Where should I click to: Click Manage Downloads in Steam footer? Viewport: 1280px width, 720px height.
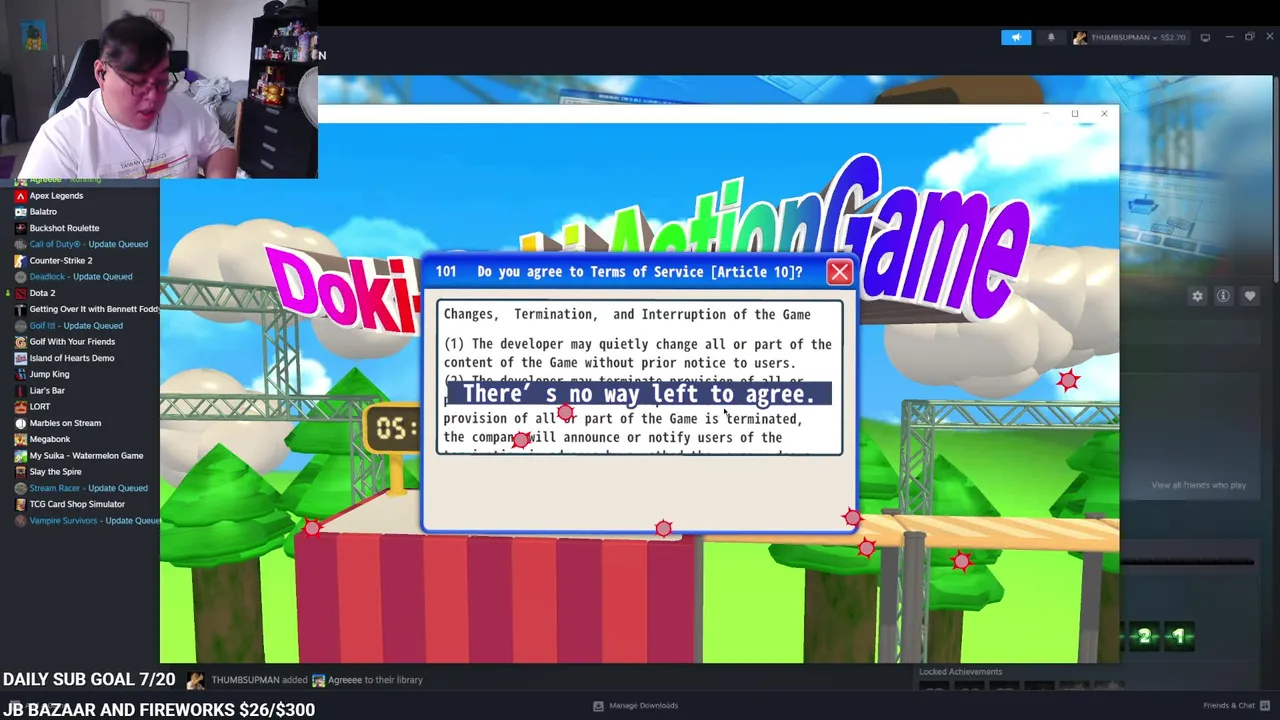(636, 705)
